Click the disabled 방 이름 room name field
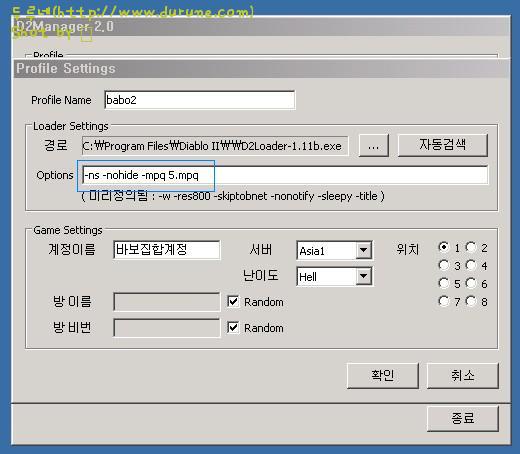Image resolution: width=520 pixels, height=454 pixels. [166, 302]
